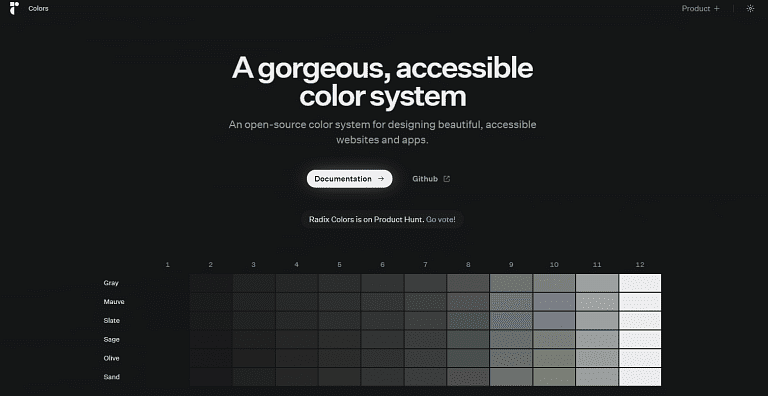Click the arrow inside Documentation button
This screenshot has width=768, height=396.
tap(381, 179)
